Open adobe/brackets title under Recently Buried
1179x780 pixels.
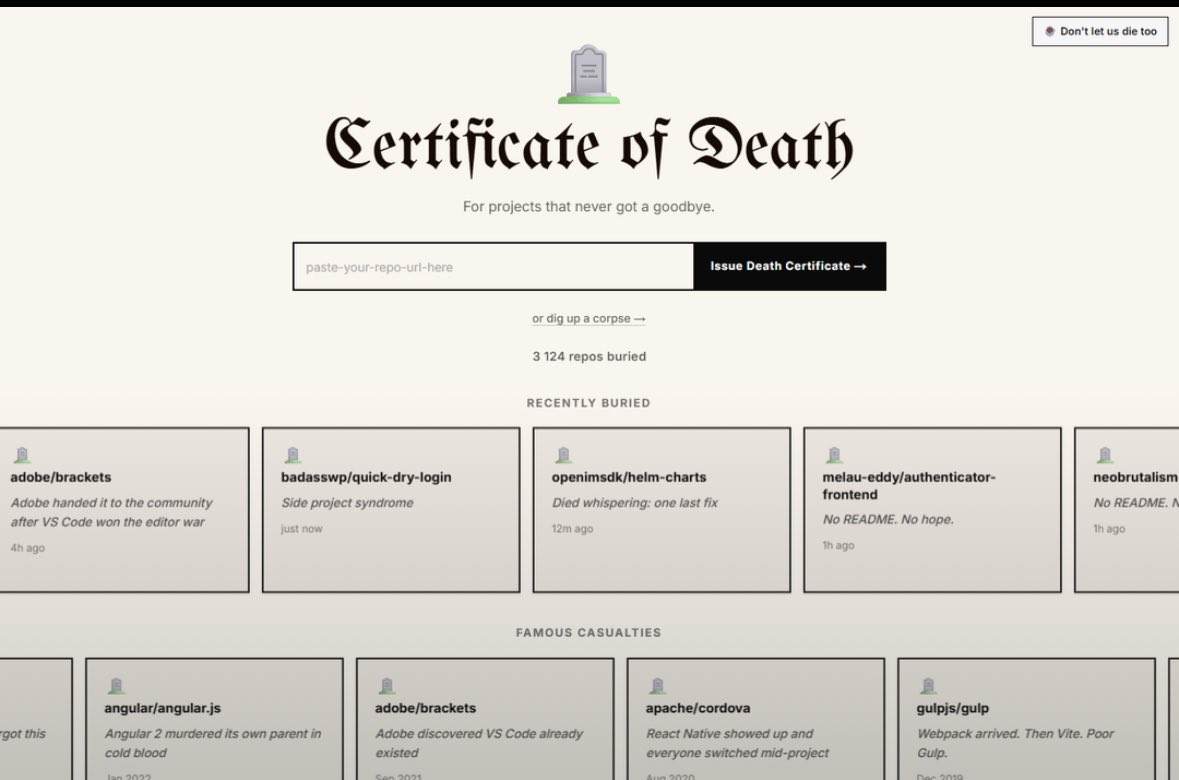click(61, 477)
